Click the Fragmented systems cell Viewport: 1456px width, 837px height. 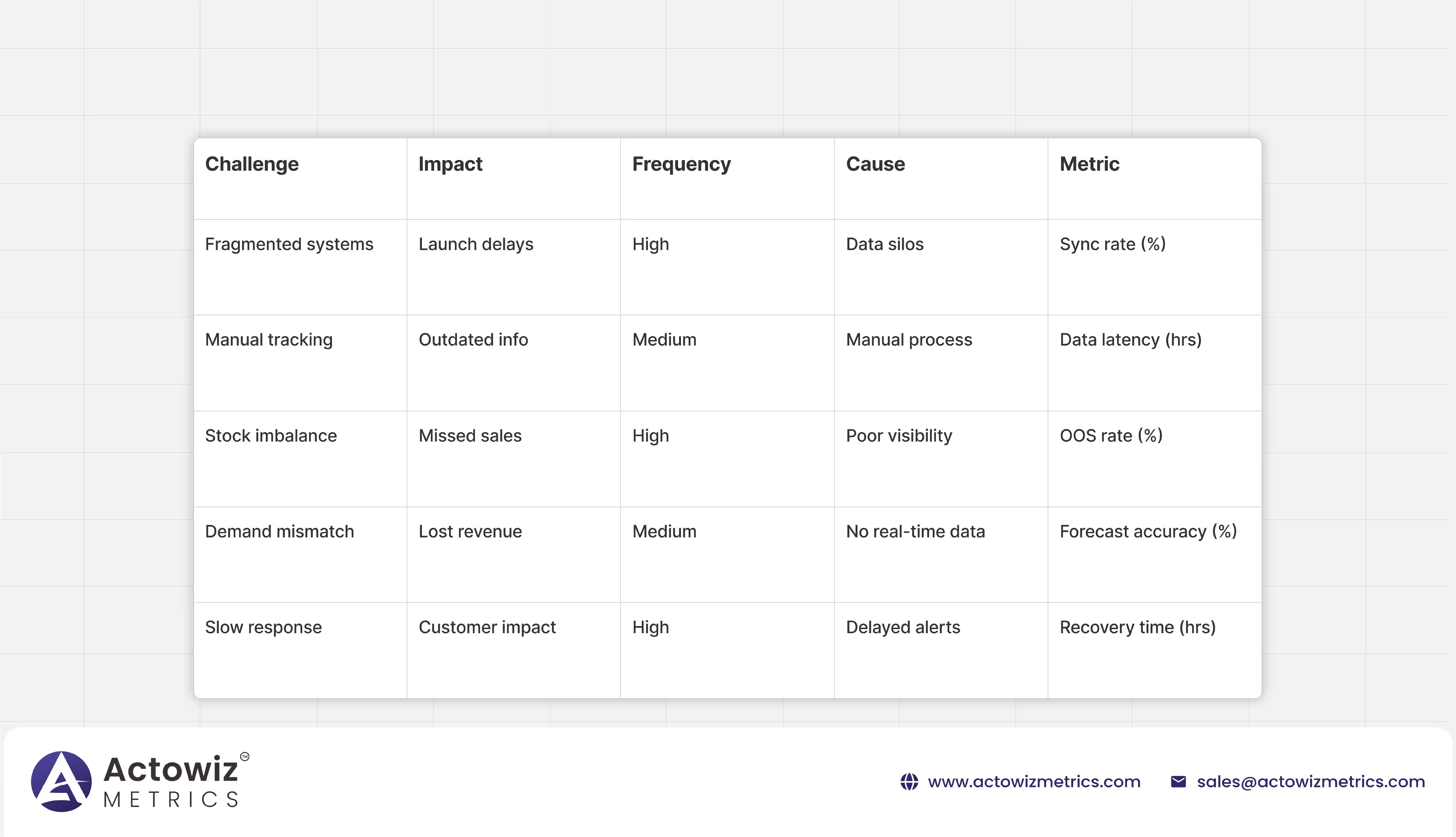click(289, 244)
